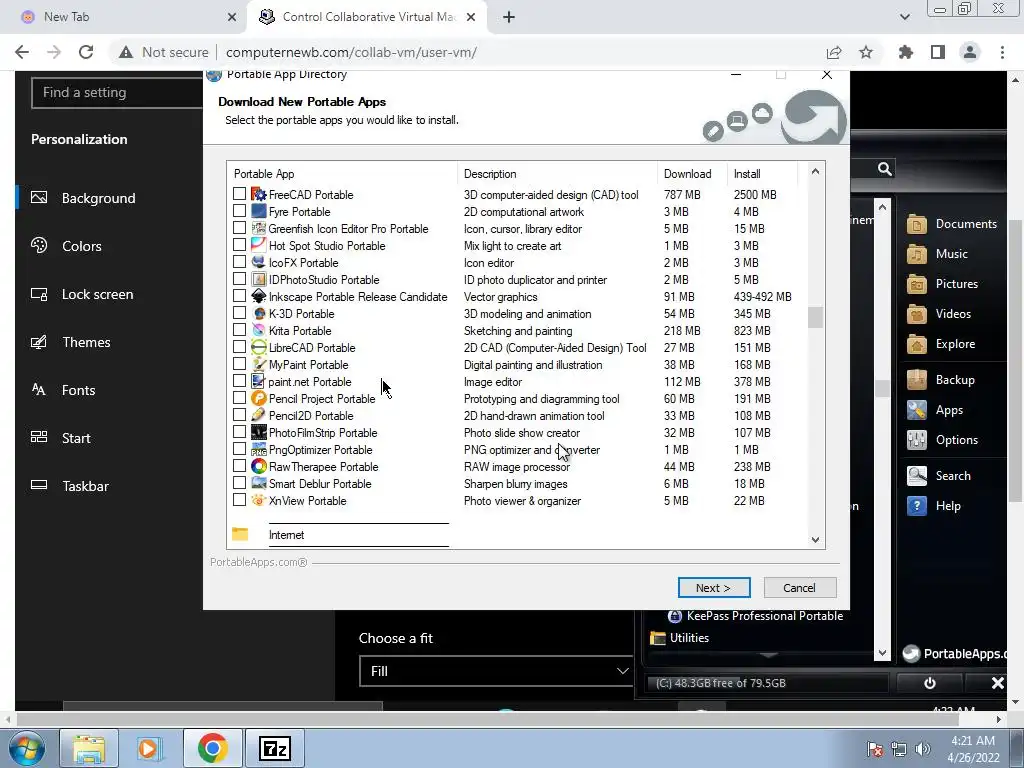
Task: Open media player from the taskbar
Action: (x=150, y=748)
